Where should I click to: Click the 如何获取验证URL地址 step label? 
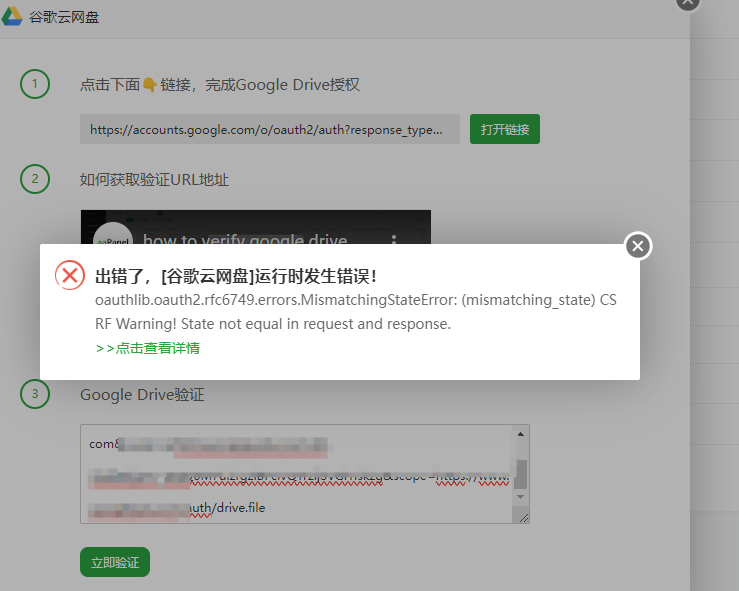[154, 180]
